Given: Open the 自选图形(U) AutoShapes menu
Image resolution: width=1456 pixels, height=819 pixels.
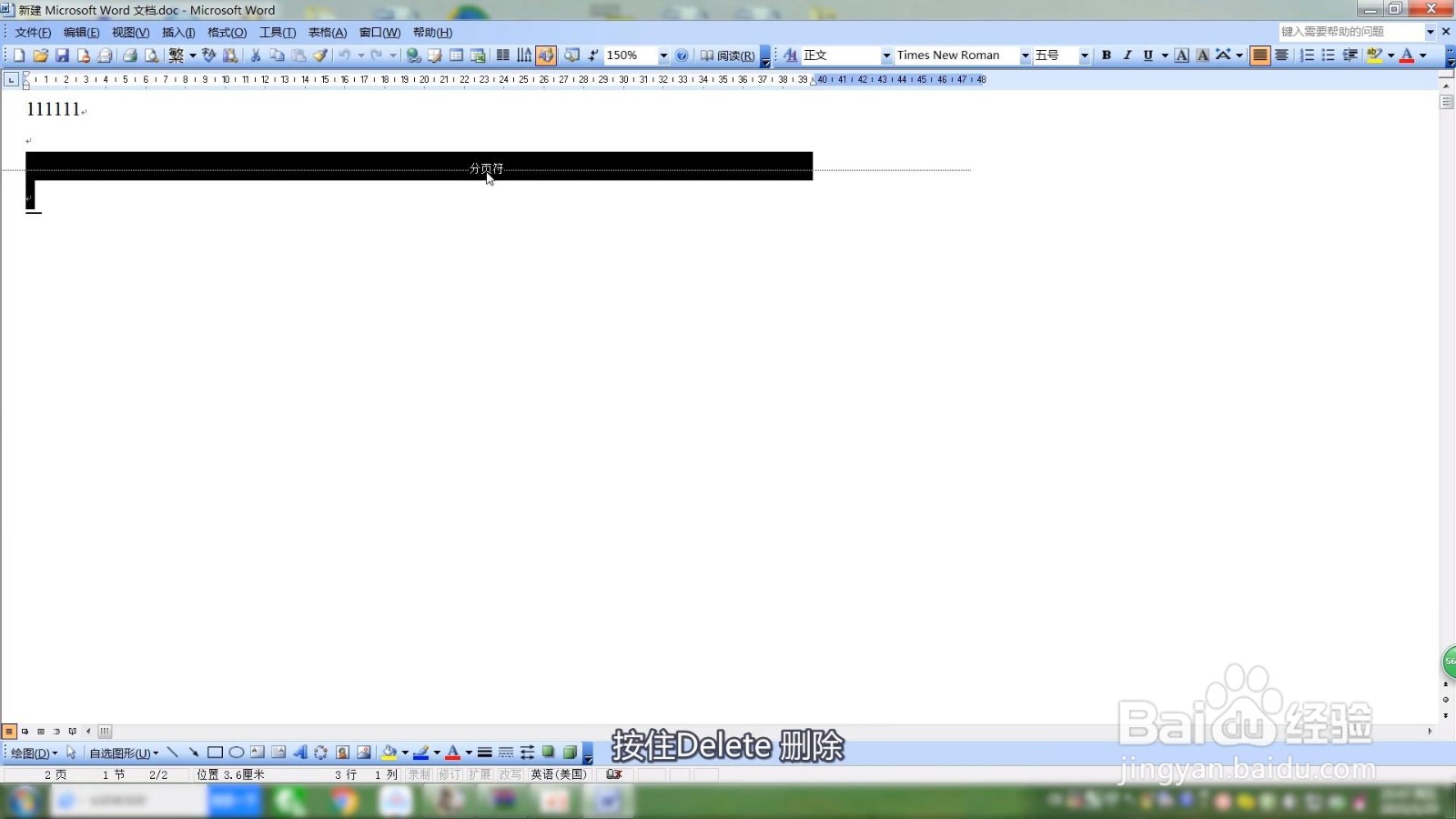Looking at the screenshot, I should [124, 753].
